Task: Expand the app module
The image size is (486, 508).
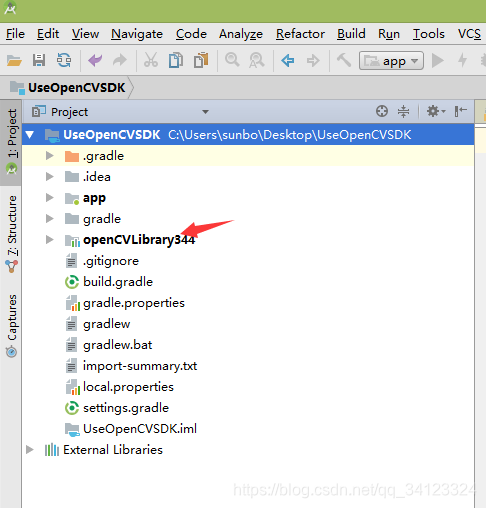Action: (x=50, y=198)
